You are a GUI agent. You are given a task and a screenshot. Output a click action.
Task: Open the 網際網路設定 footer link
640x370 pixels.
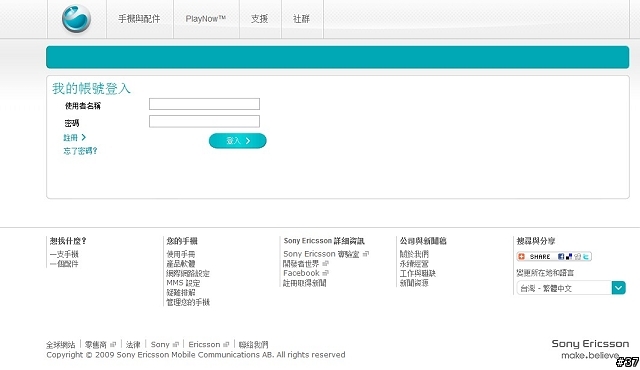(x=188, y=273)
